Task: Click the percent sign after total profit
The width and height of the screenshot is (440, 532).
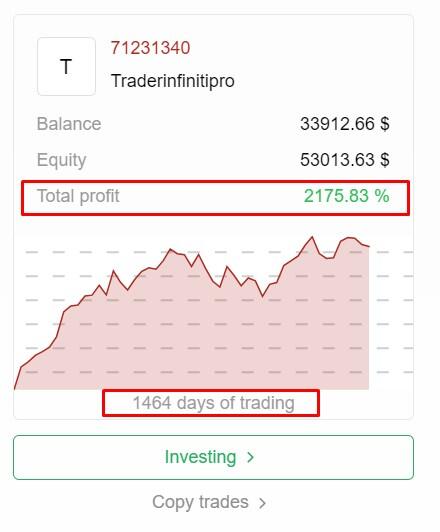Action: (382, 196)
